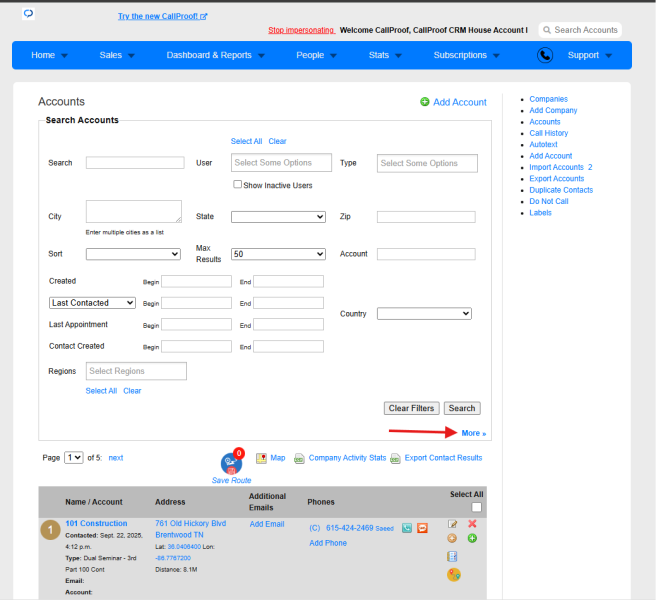Screen dimensions: 656x600
Task: Click the orange text message icon for 101 Construction
Action: pyautogui.click(x=422, y=528)
